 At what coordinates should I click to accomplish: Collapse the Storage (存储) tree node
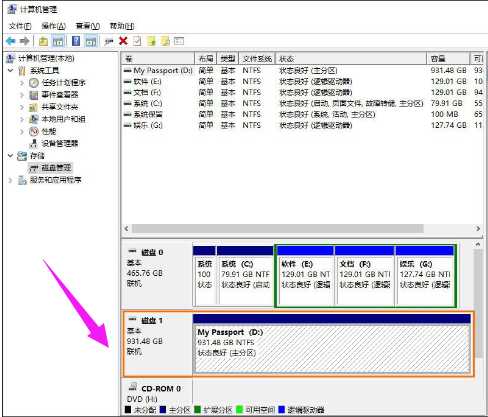(x=11, y=155)
